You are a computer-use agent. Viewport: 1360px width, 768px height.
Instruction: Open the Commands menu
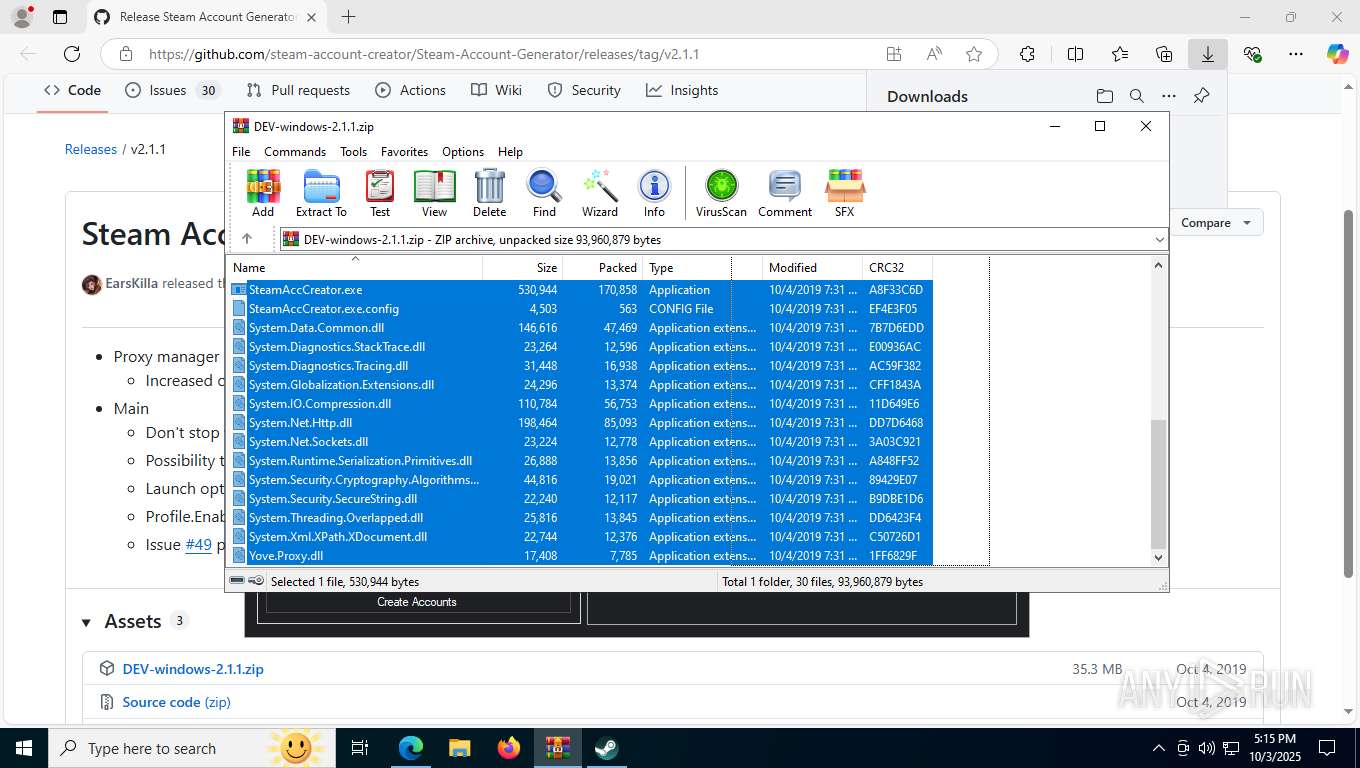pyautogui.click(x=295, y=152)
